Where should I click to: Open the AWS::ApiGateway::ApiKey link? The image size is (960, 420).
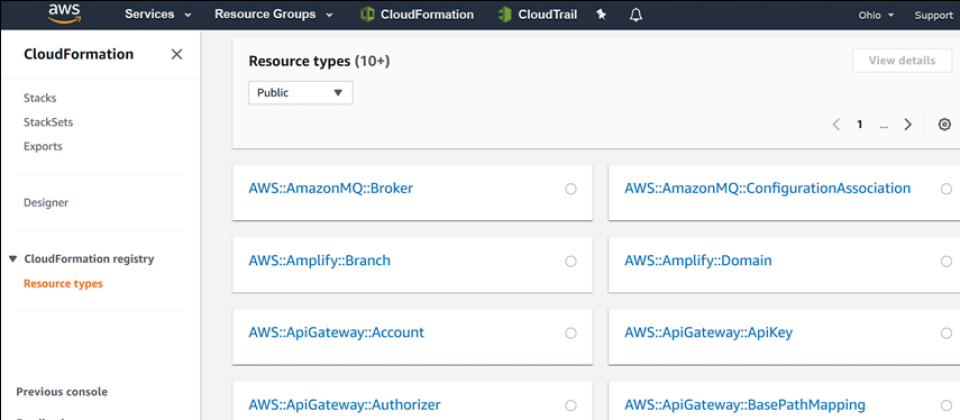tap(708, 333)
